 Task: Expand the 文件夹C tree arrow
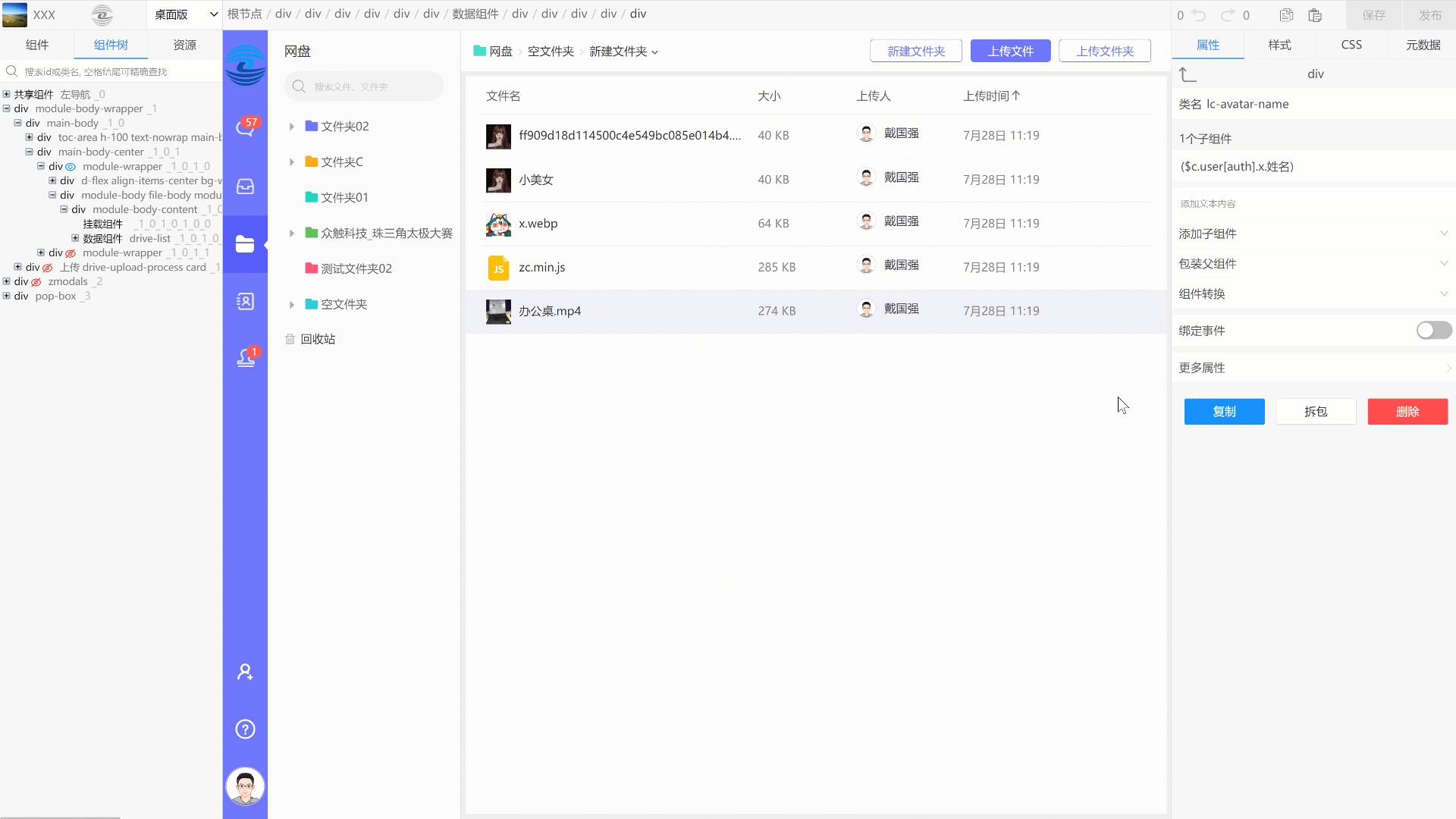click(291, 162)
